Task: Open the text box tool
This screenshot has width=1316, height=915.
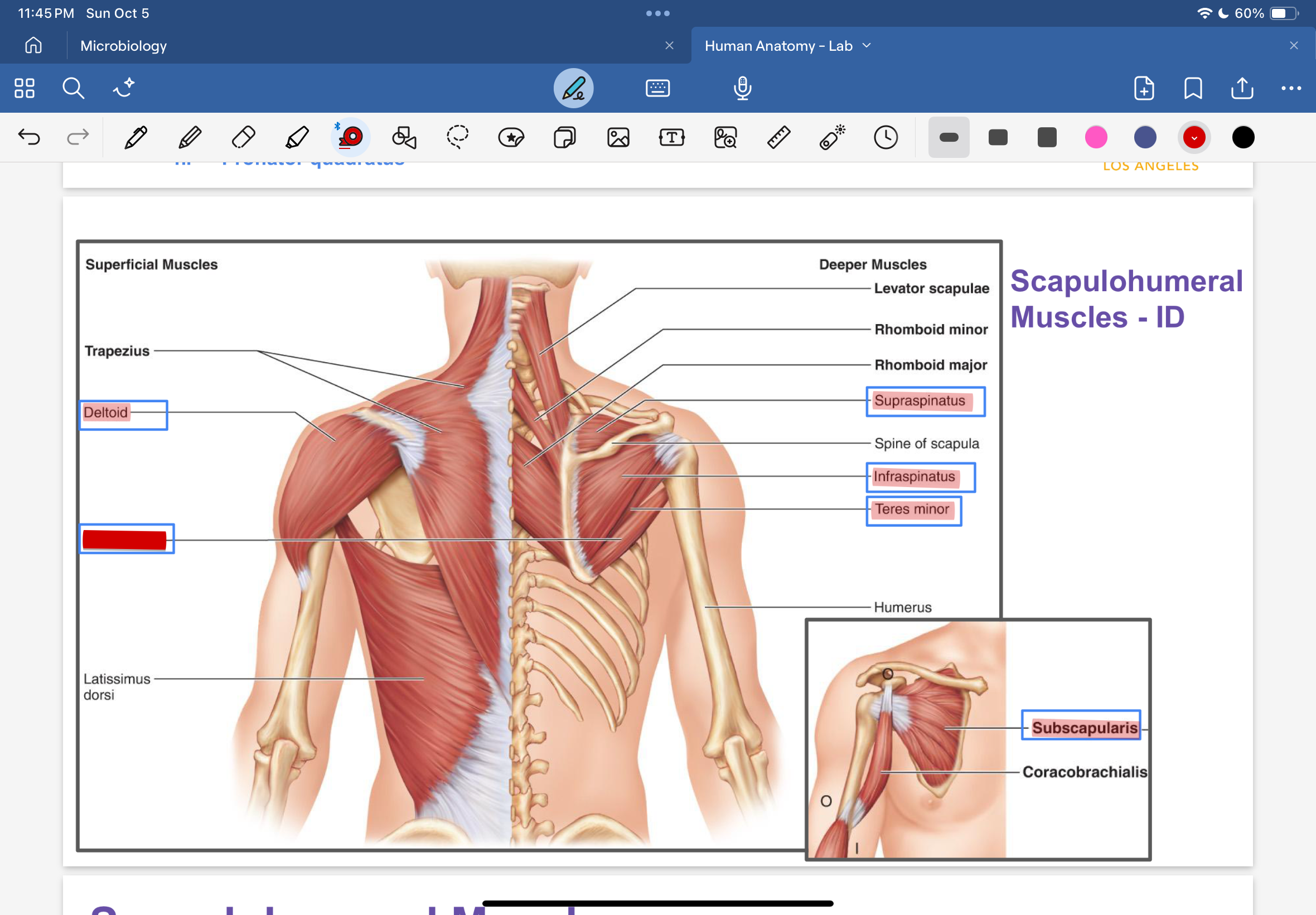Action: tap(671, 138)
